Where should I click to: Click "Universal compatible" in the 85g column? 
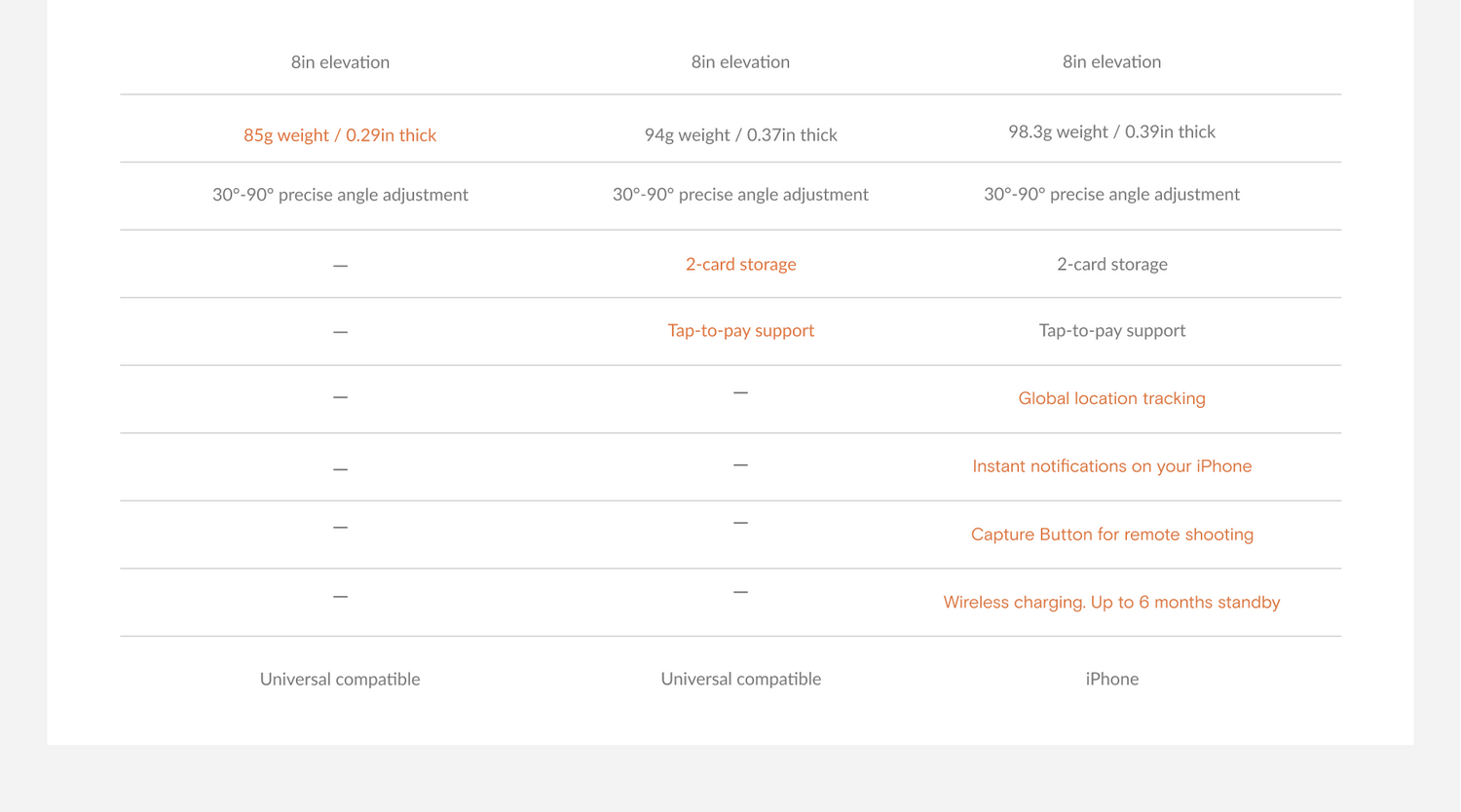coord(340,679)
